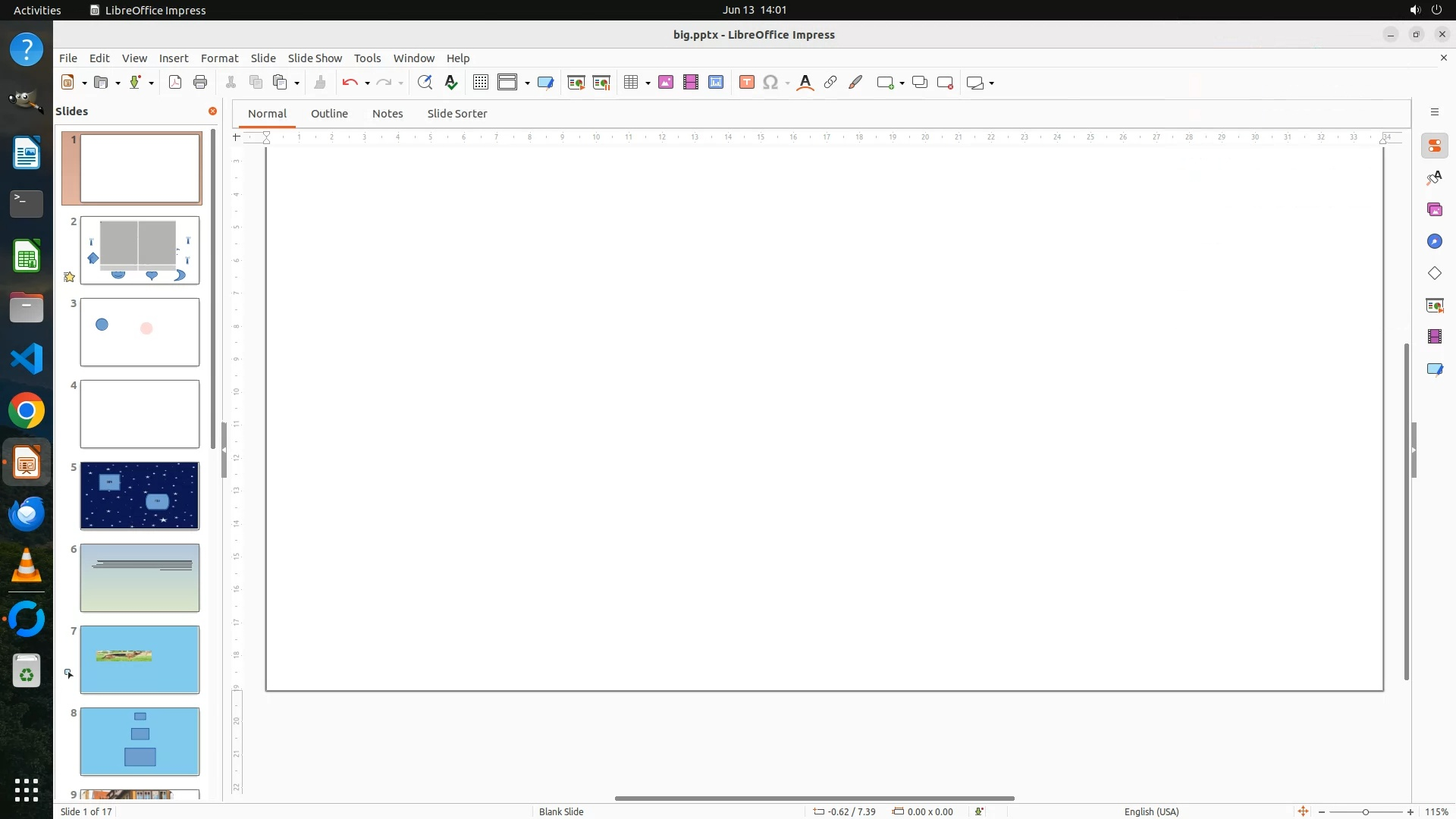Toggle Master Slide view icon

(x=545, y=83)
